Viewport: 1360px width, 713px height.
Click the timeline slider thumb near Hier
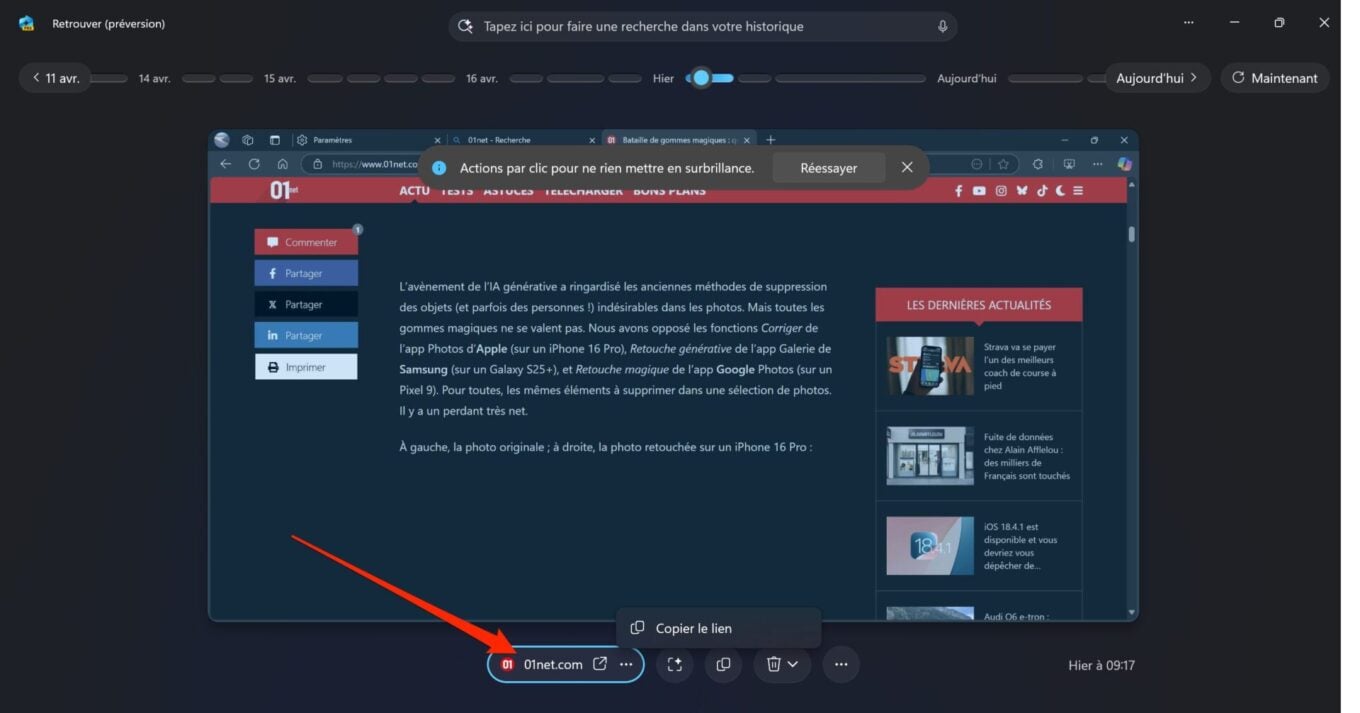point(701,78)
